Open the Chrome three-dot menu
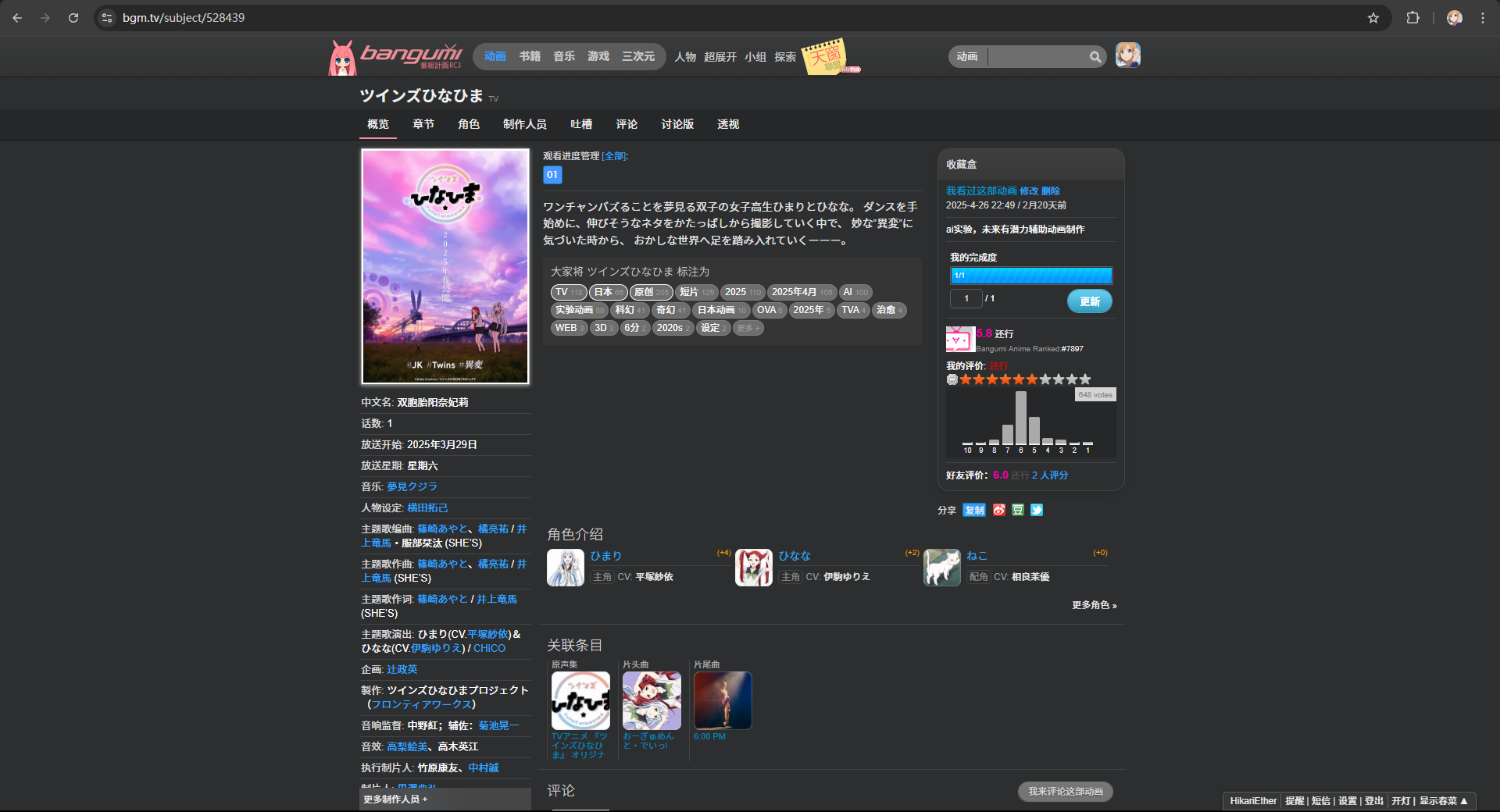 pos(1482,18)
